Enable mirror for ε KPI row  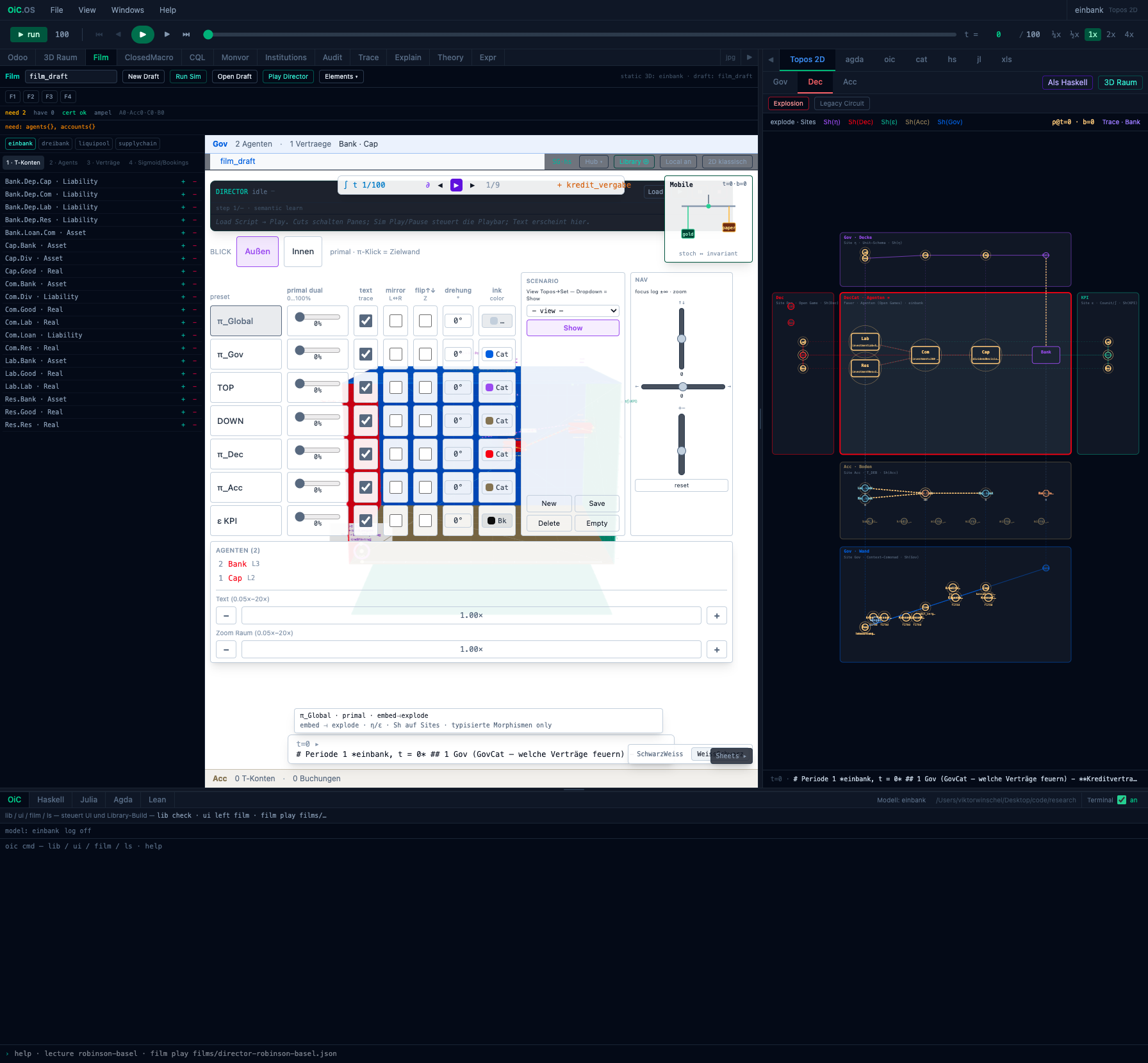tap(396, 521)
